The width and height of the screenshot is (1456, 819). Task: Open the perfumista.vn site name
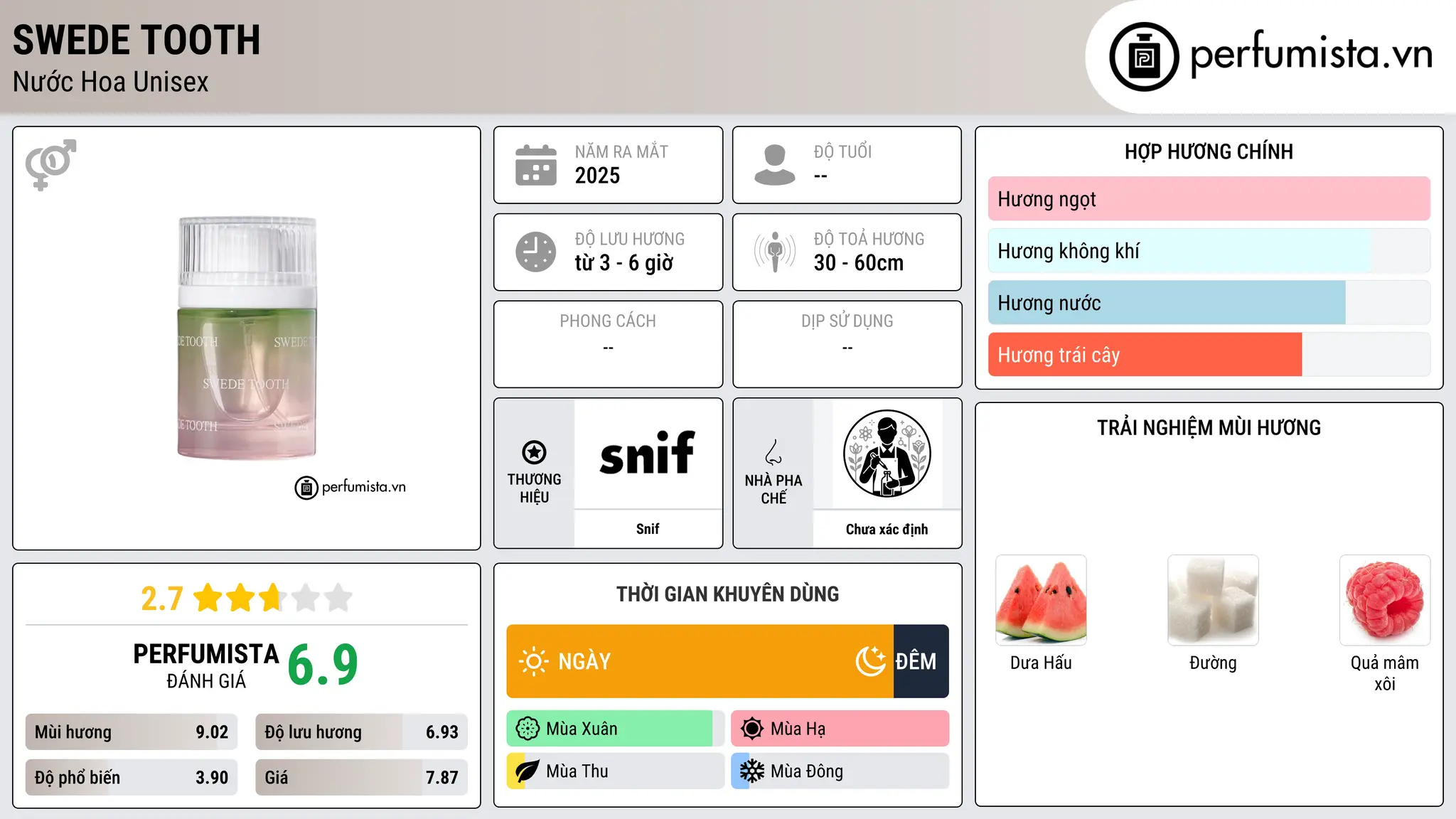click(1311, 54)
